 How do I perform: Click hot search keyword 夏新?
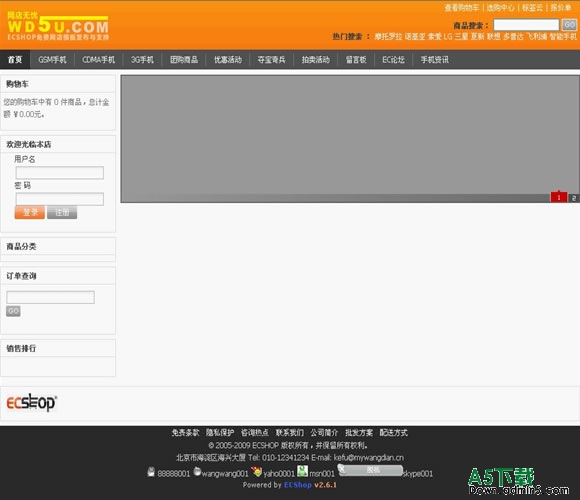click(477, 37)
